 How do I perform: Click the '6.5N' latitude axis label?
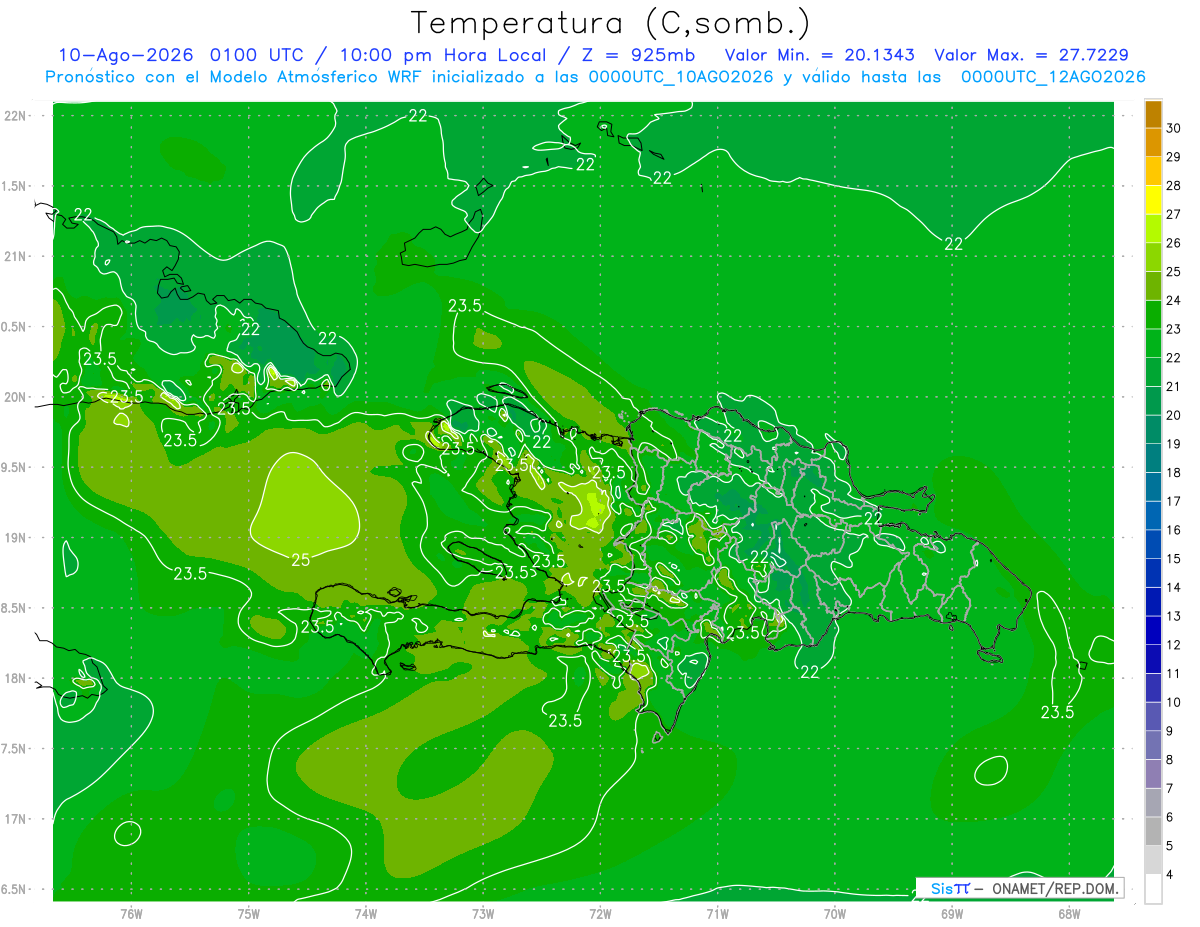[x=16, y=889]
